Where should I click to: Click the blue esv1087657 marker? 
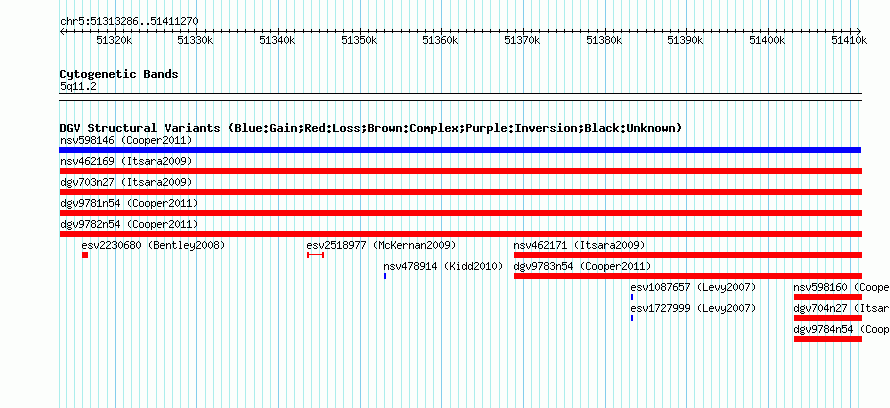[x=632, y=297]
